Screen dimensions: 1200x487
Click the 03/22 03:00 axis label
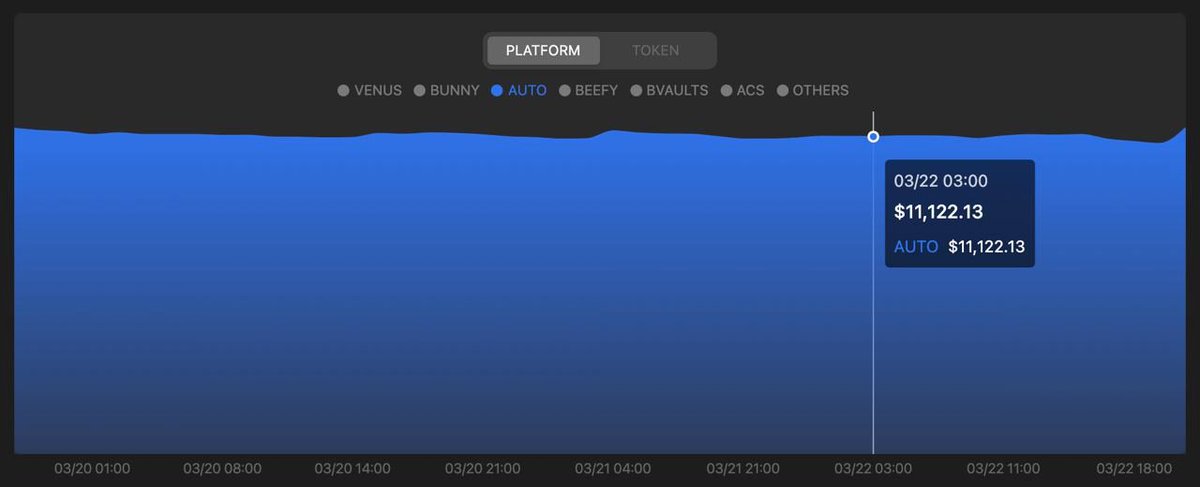[x=873, y=468]
